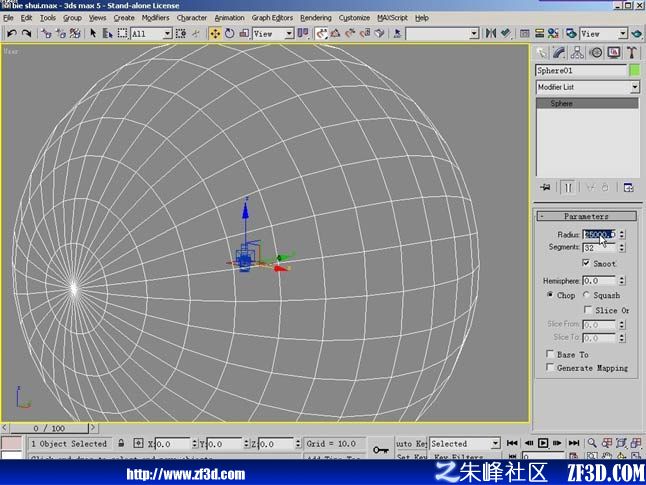Viewport: 646px width, 485px height.
Task: Click the Quick Render teapot icon
Action: click(x=636, y=33)
